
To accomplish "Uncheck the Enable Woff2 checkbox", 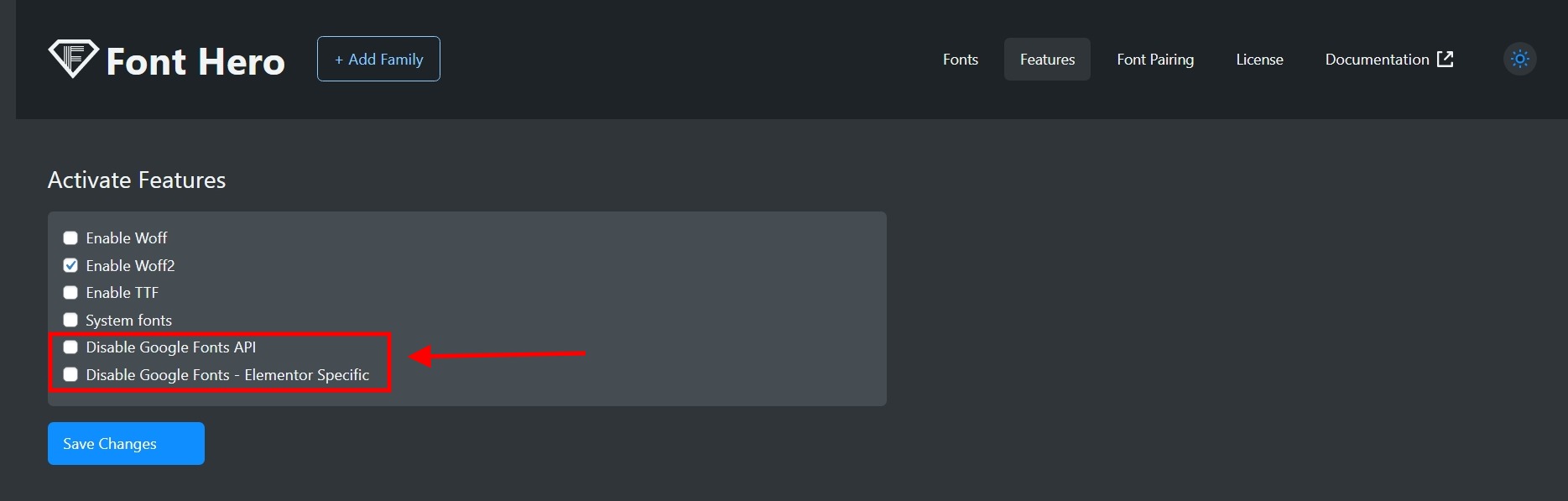I will [x=70, y=266].
